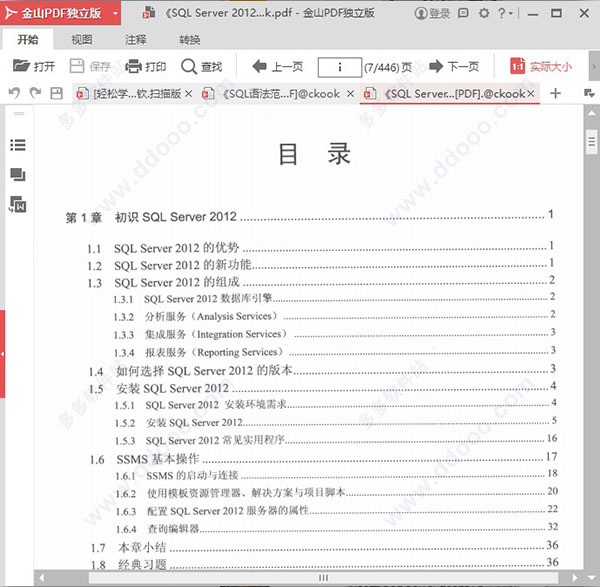Click the undo arrow icon
Image resolution: width=600 pixels, height=587 pixels.
[14, 93]
